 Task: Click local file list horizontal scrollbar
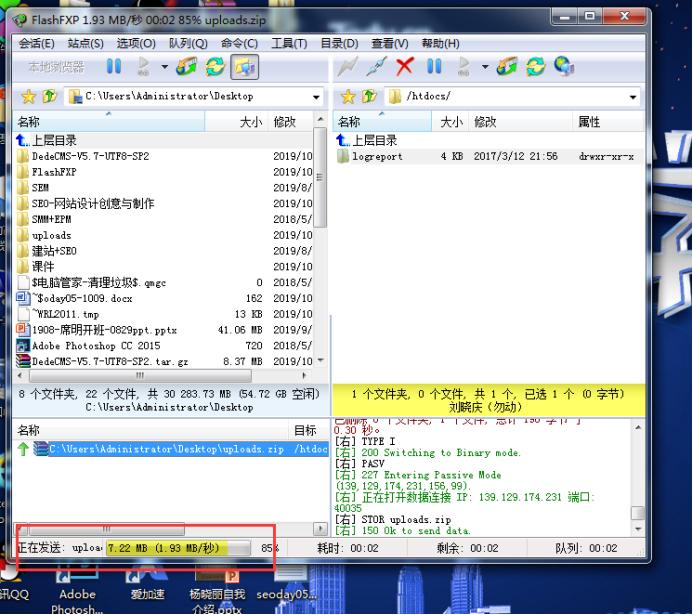141,376
